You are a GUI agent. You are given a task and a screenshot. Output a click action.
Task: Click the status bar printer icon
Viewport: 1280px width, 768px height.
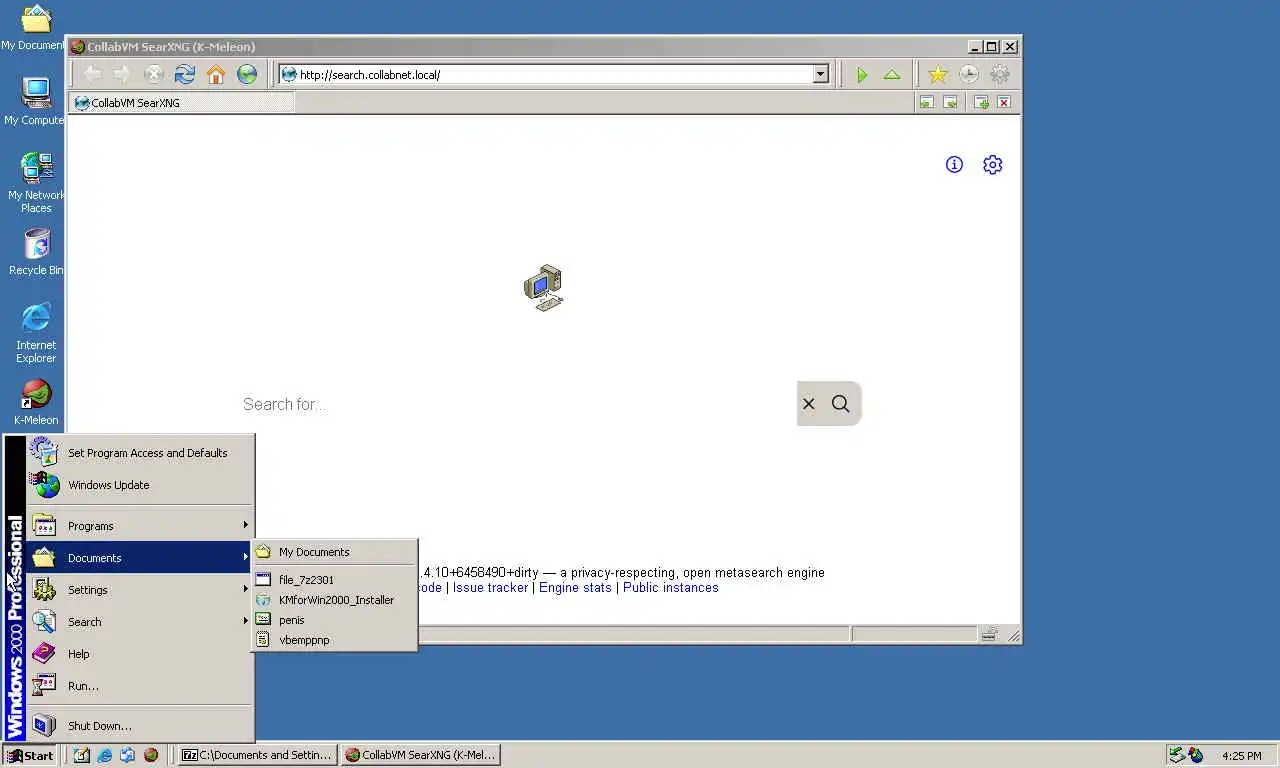tap(989, 634)
